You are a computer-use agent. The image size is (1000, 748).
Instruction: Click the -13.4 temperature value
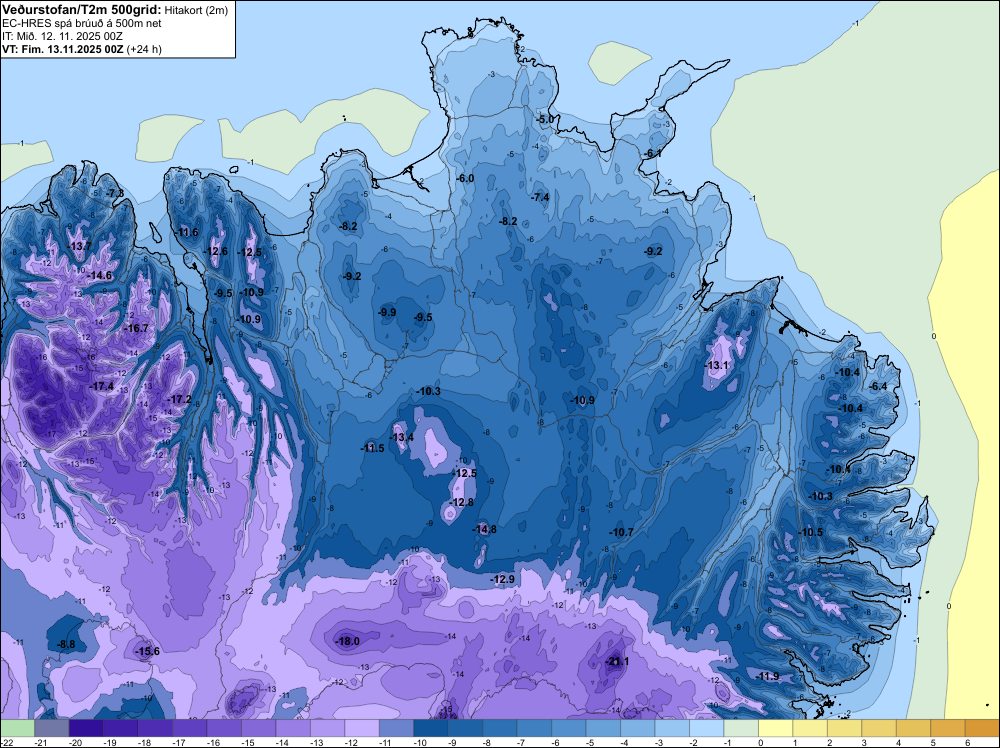coord(402,437)
